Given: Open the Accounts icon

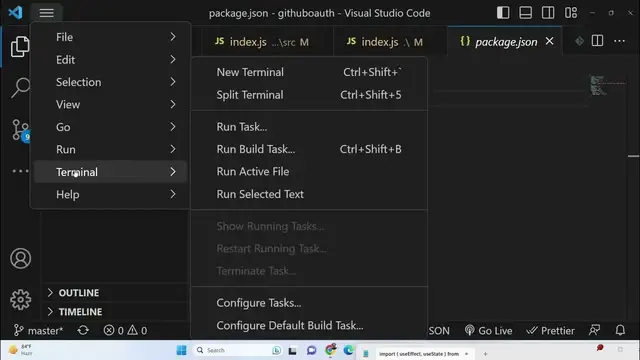Looking at the screenshot, I should click(x=20, y=258).
